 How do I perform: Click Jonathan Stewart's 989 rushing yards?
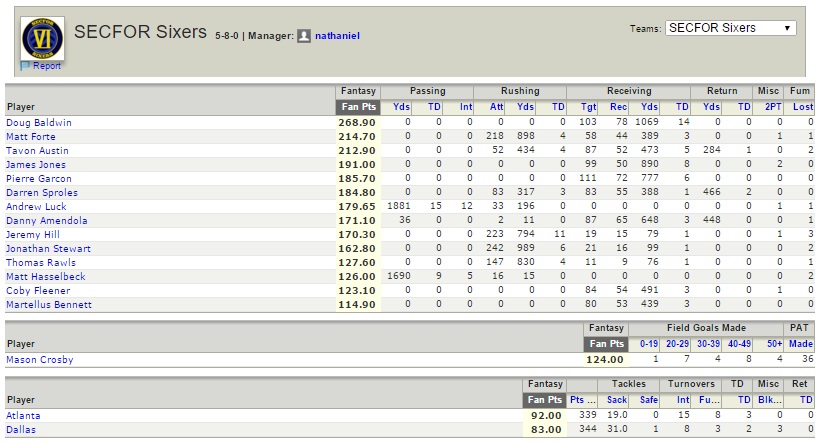(525, 248)
